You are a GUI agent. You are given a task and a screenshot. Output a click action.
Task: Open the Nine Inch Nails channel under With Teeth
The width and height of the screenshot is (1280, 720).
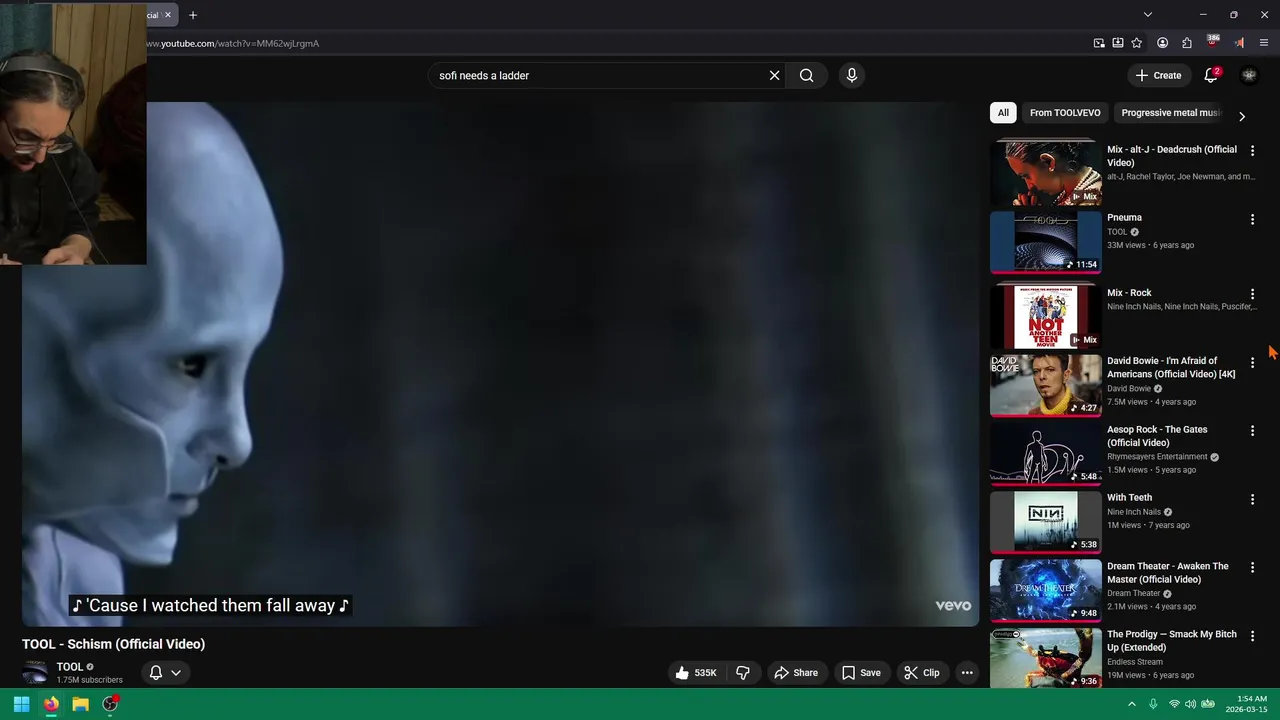1134,512
